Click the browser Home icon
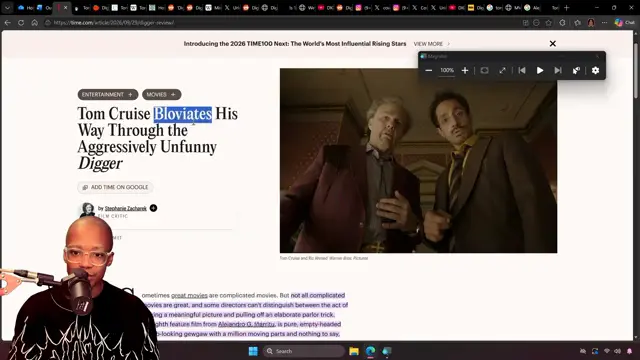 [35, 23]
